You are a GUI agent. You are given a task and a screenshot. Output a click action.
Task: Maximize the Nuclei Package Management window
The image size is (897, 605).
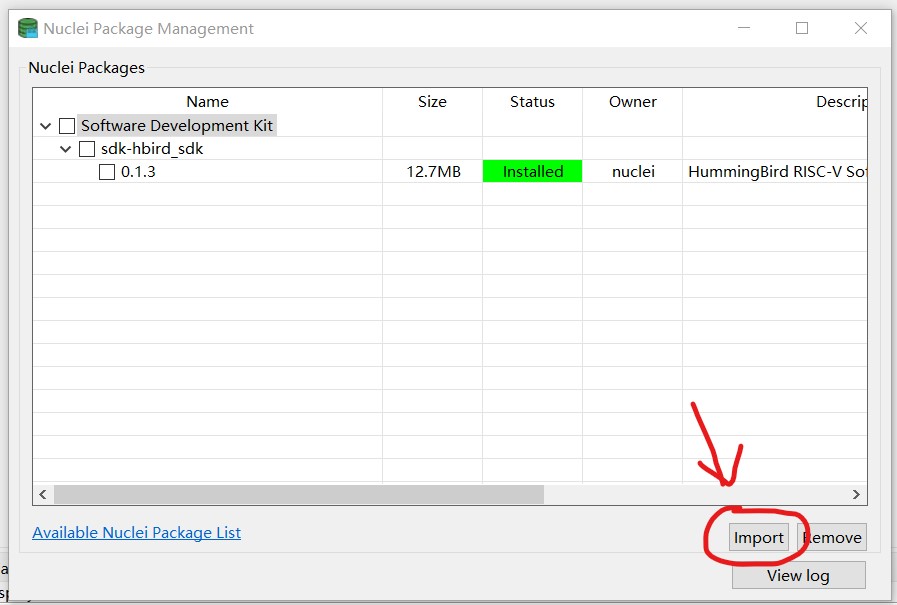pos(802,29)
